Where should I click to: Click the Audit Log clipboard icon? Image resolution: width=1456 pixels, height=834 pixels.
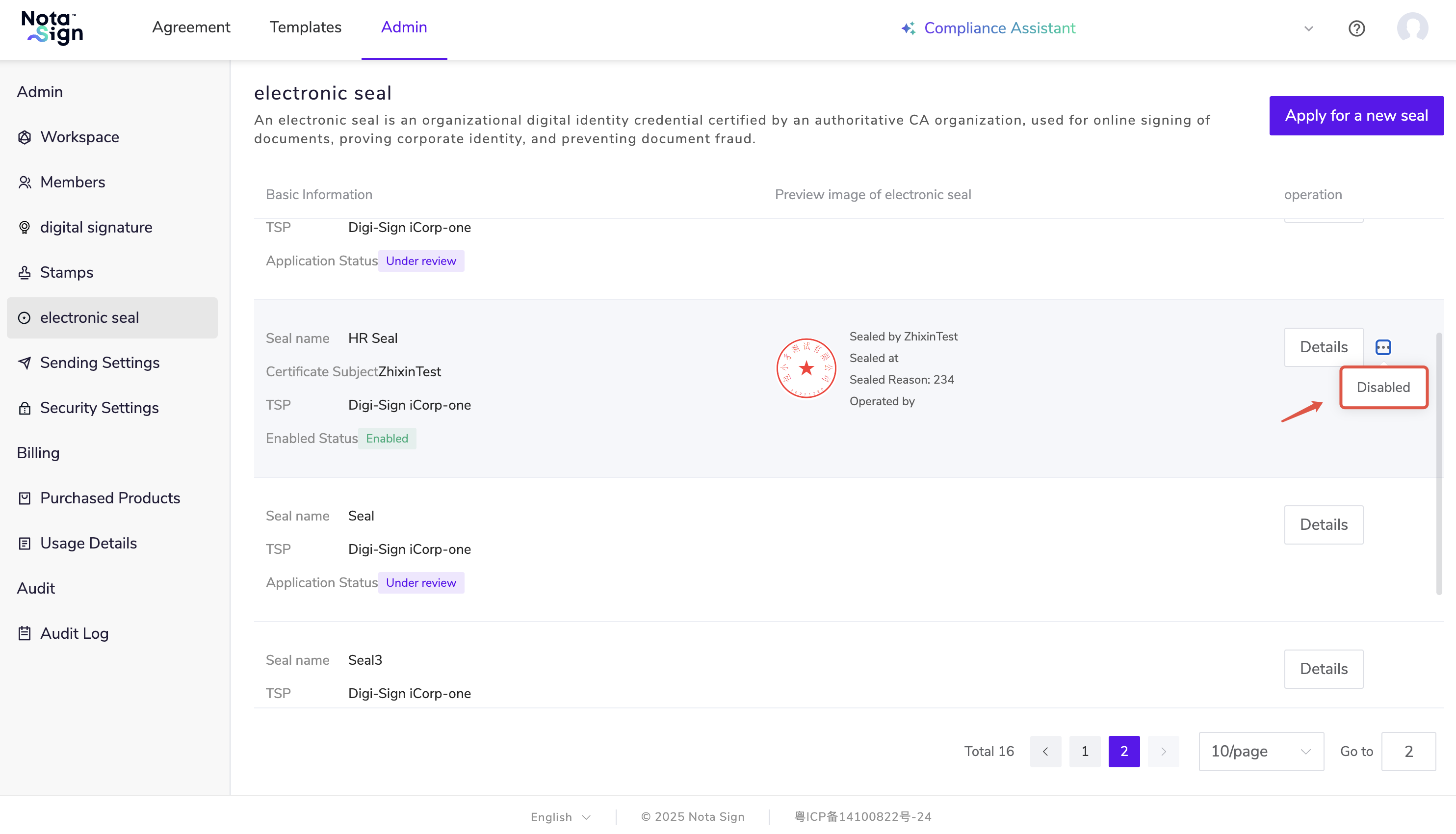(x=24, y=633)
